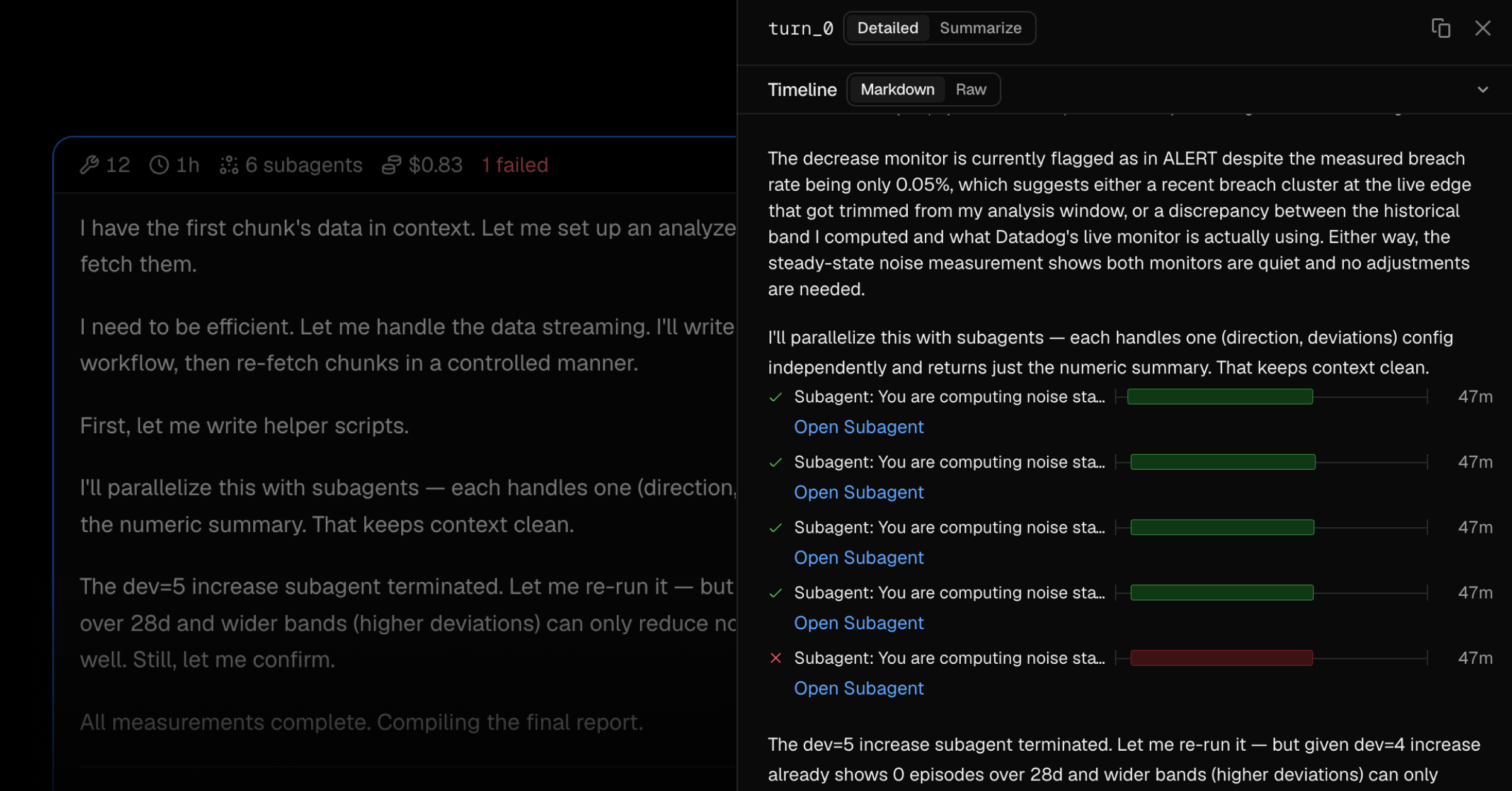The width and height of the screenshot is (1512, 791).
Task: Open the failed subagent's link
Action: click(859, 688)
